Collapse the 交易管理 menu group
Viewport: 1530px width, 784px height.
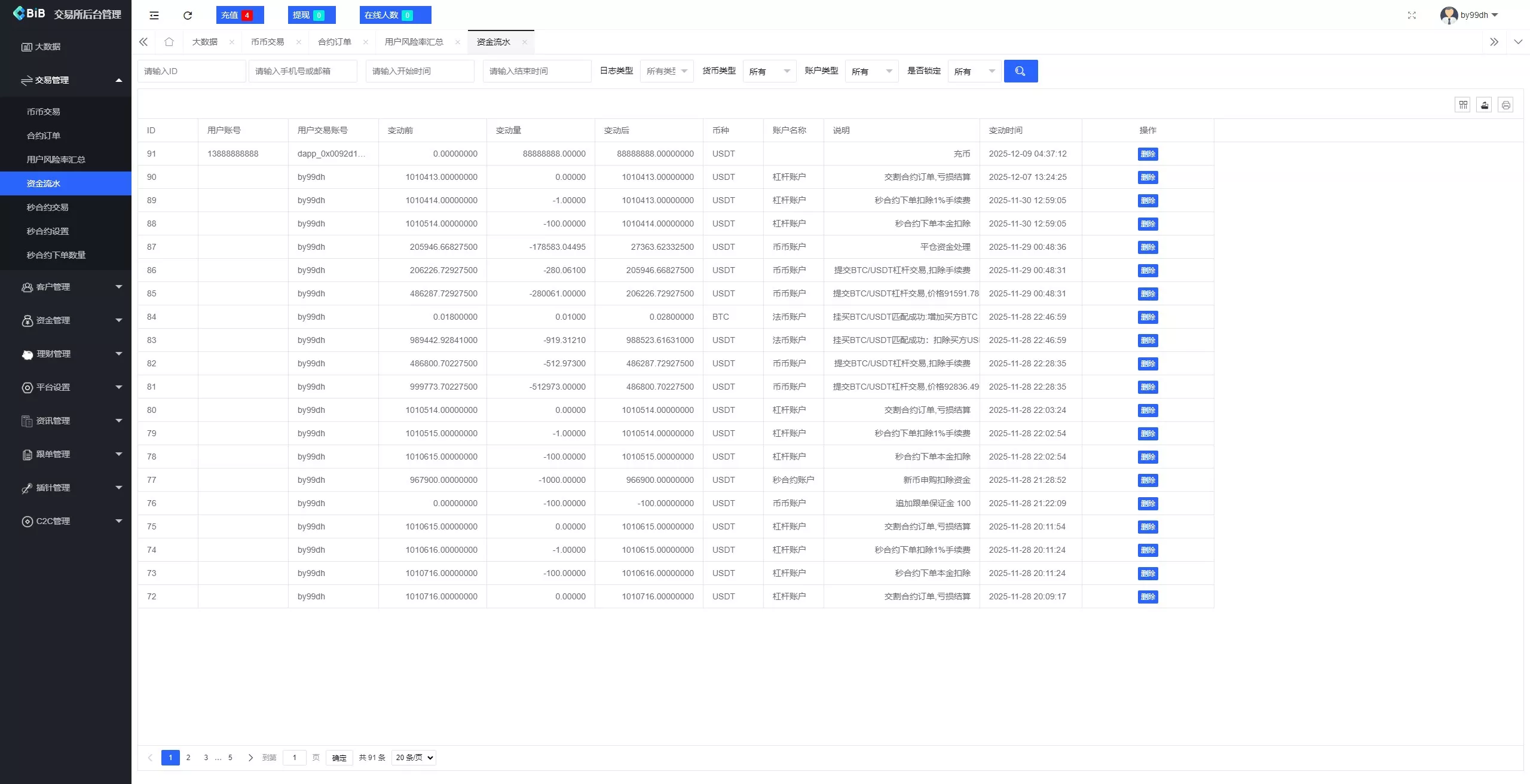click(66, 80)
